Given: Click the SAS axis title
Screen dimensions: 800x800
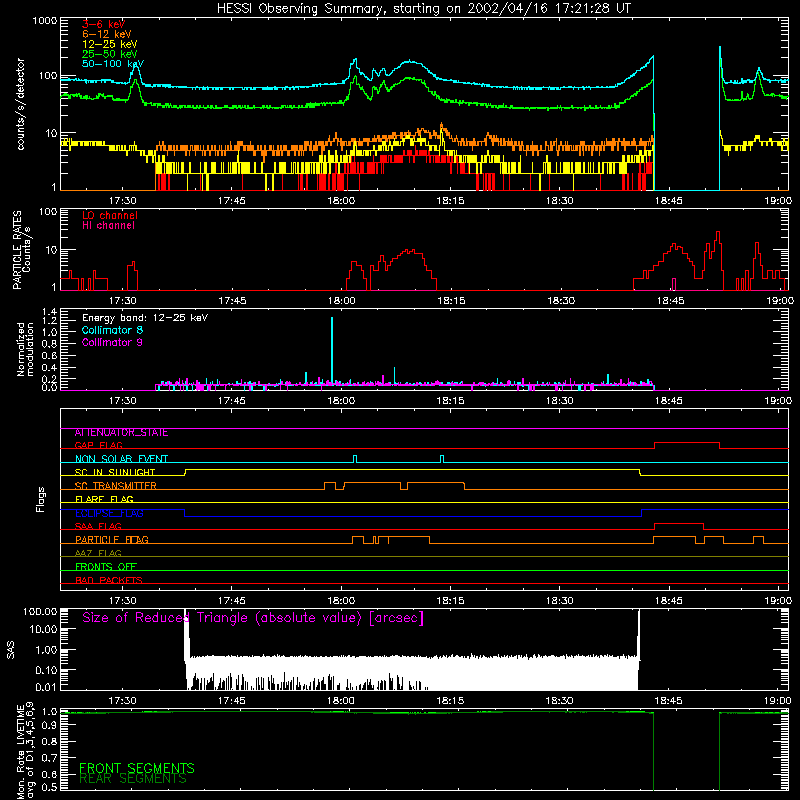Looking at the screenshot, I should coord(10,650).
